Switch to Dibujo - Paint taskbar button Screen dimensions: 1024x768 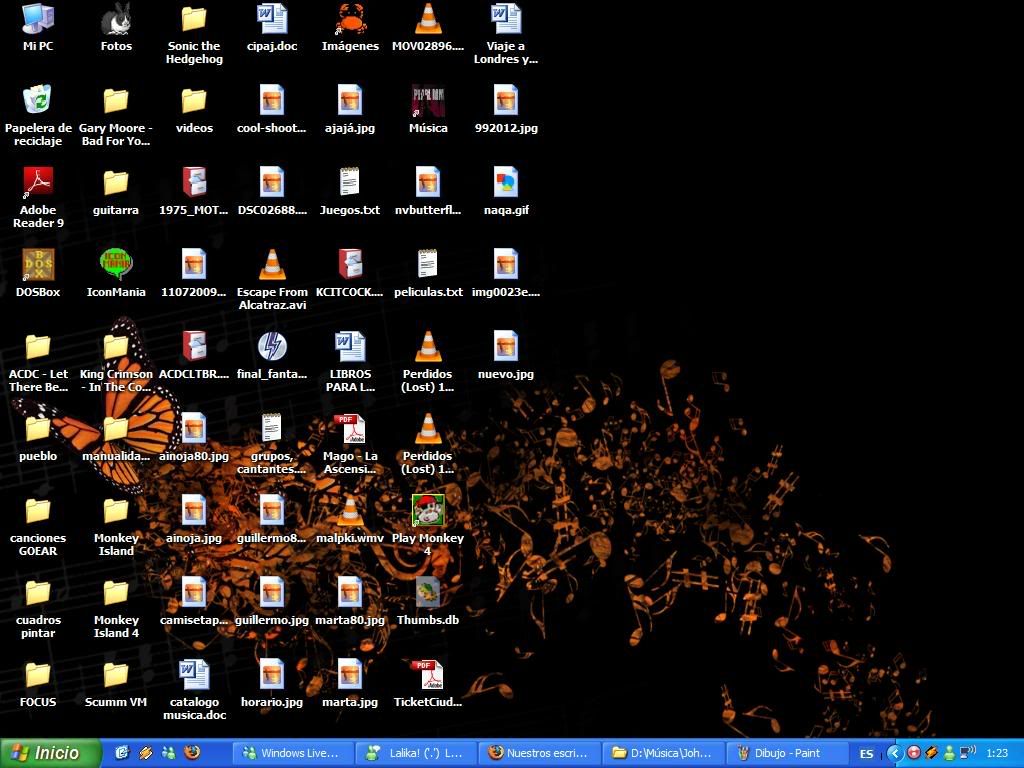point(785,753)
